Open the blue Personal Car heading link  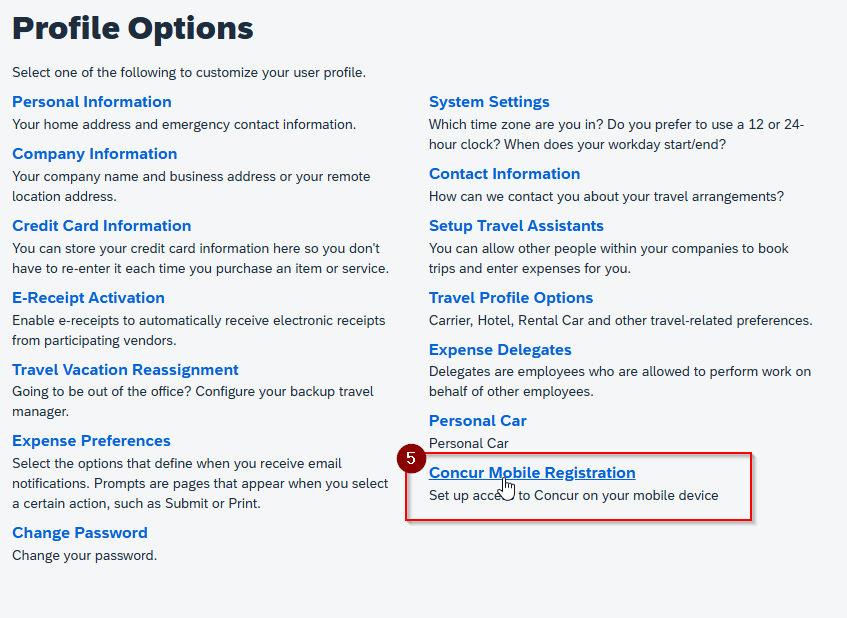click(x=478, y=421)
